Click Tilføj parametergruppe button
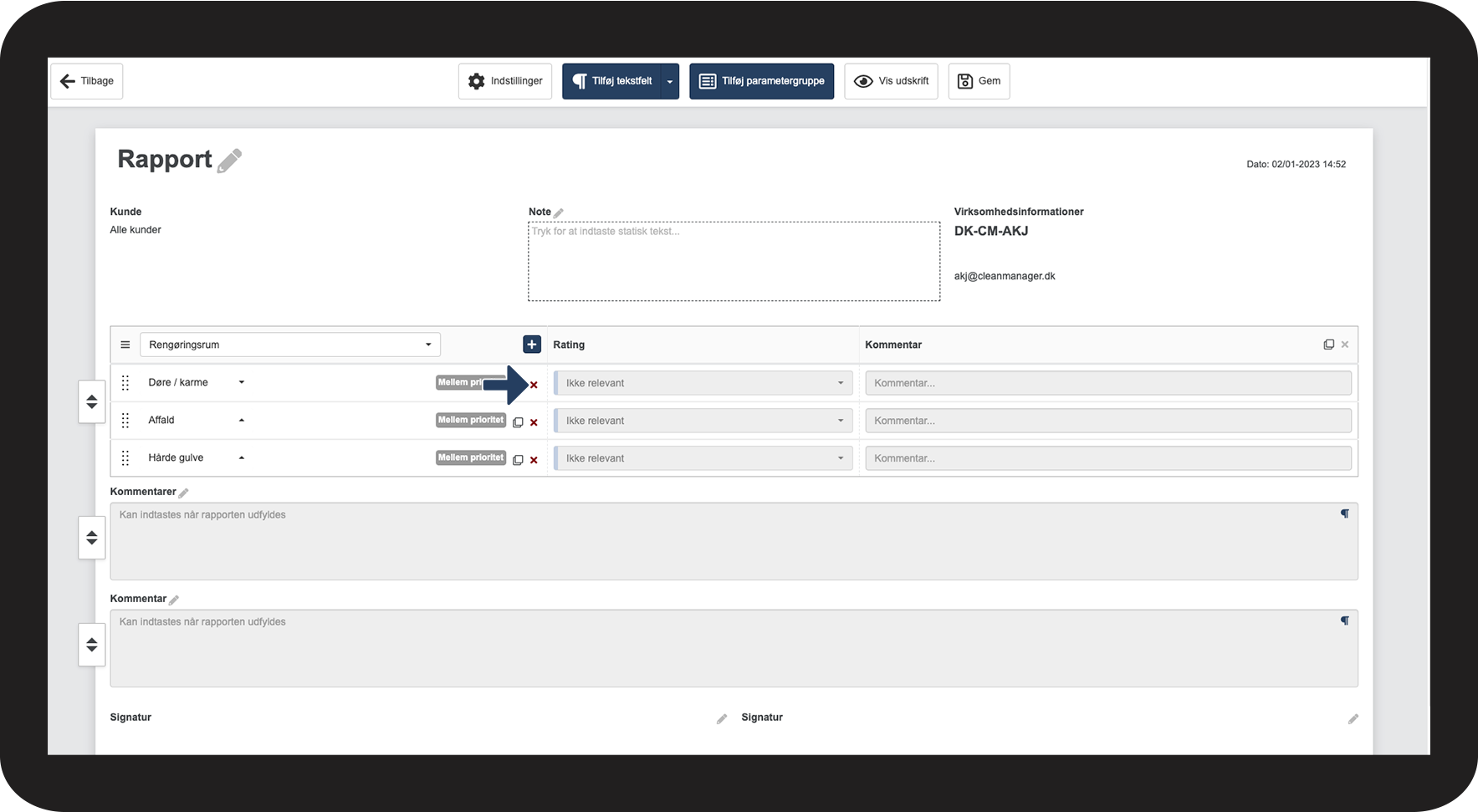The height and width of the screenshot is (812, 1478). tap(761, 81)
